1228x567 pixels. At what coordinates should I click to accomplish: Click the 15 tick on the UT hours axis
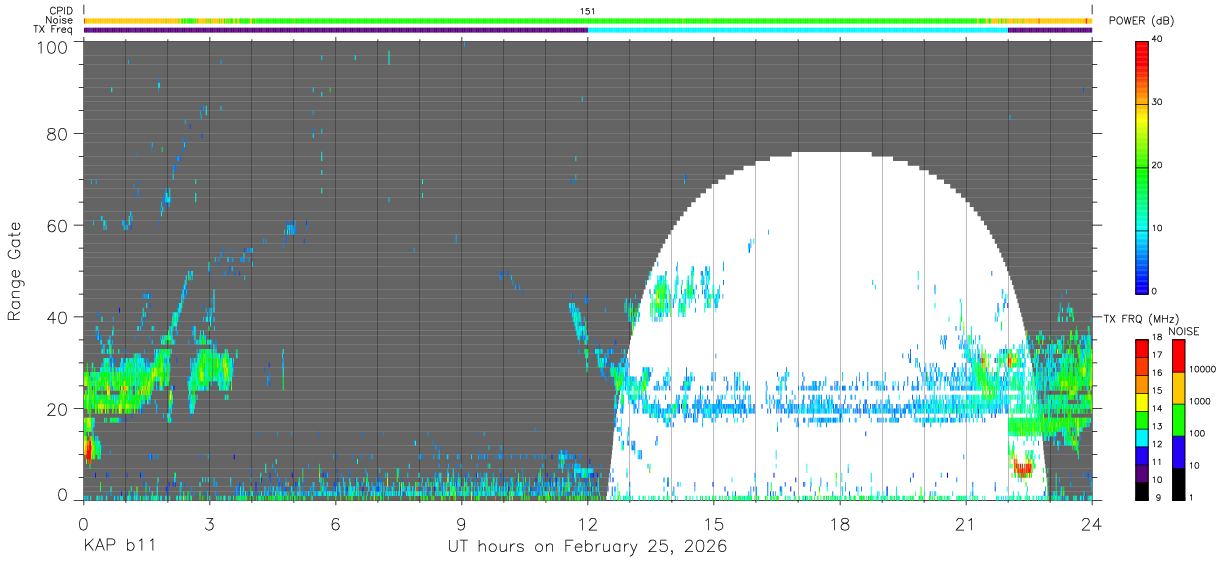click(x=713, y=524)
